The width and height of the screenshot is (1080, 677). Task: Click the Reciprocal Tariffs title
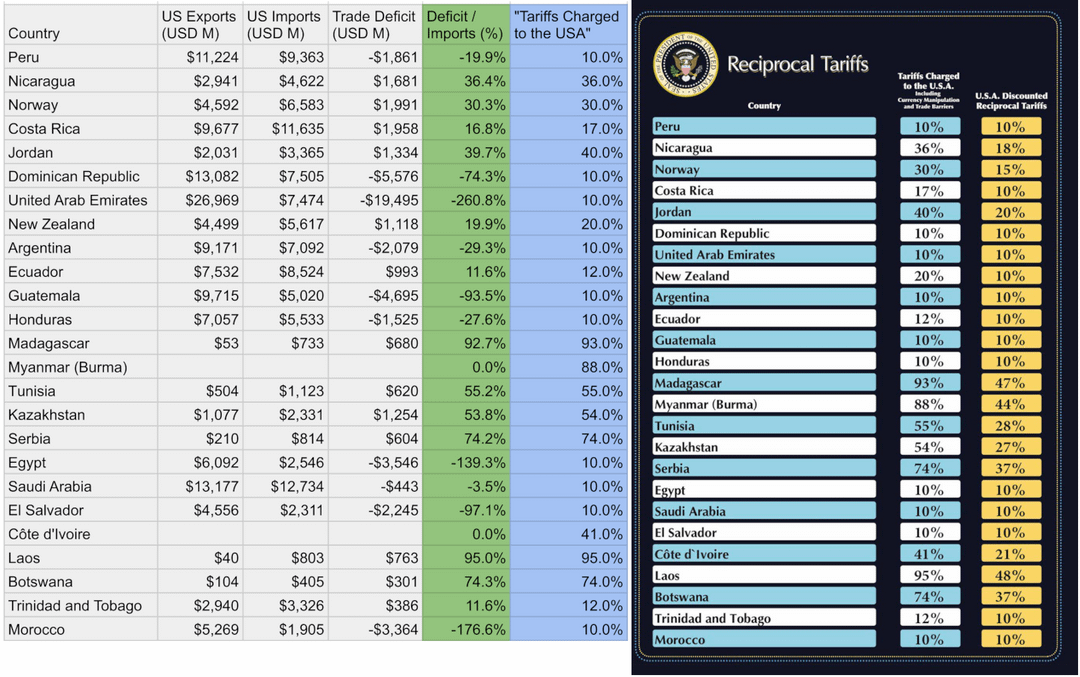tap(796, 65)
